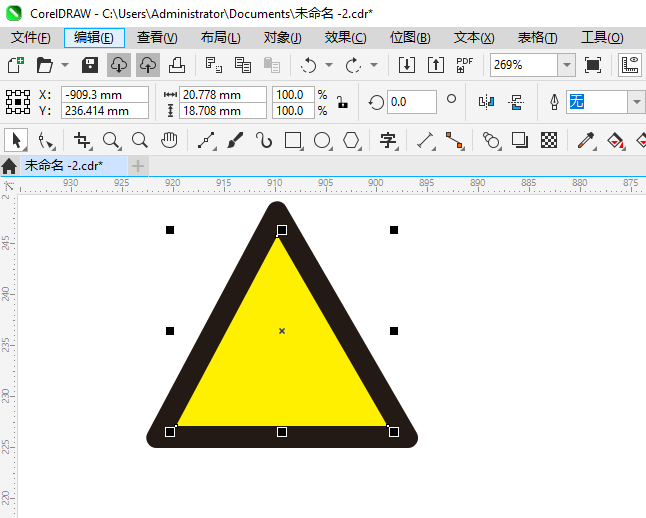Click the X position field
This screenshot has width=646, height=518.
[x=105, y=95]
